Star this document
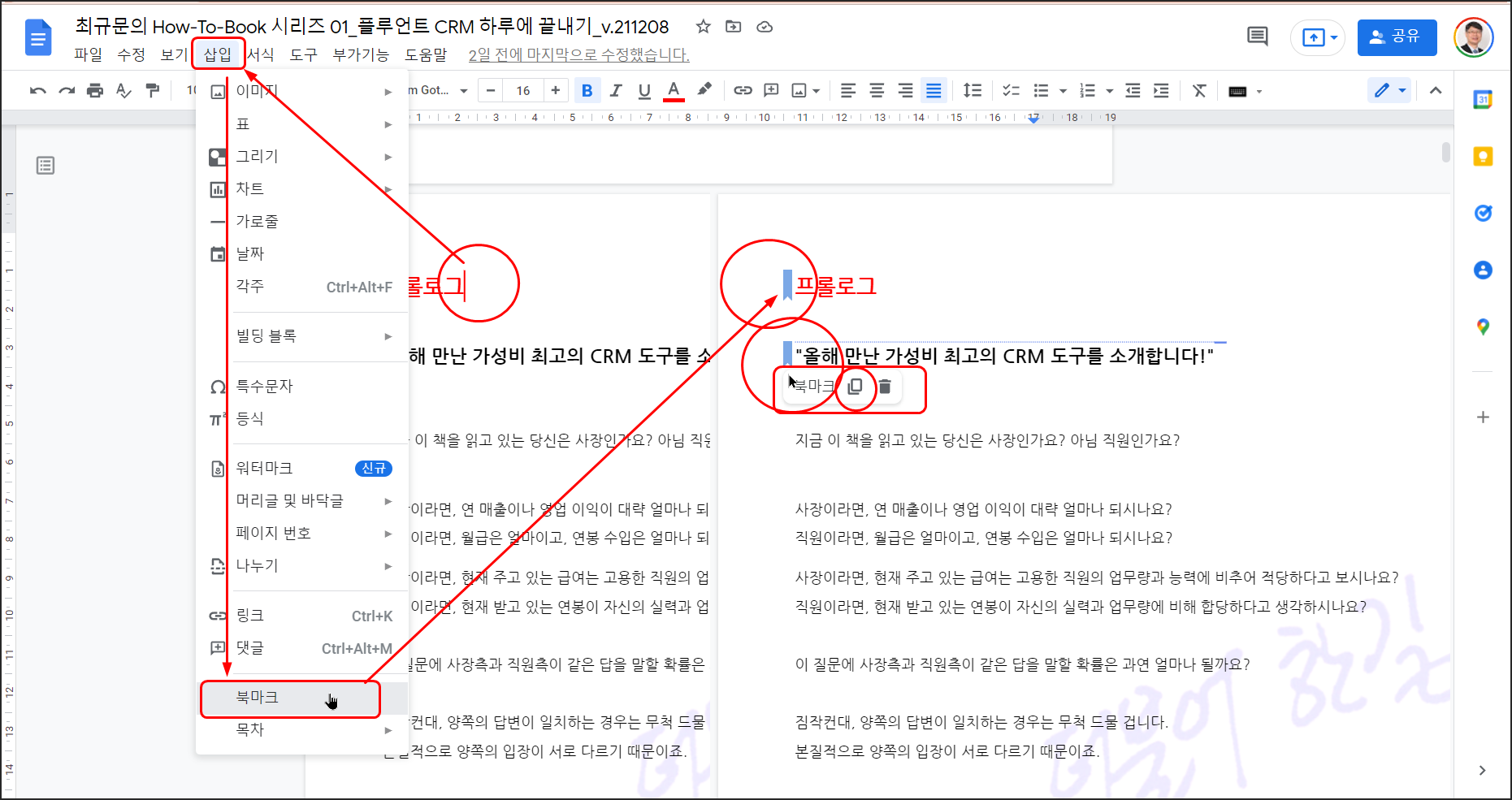1512x800 pixels. click(704, 27)
